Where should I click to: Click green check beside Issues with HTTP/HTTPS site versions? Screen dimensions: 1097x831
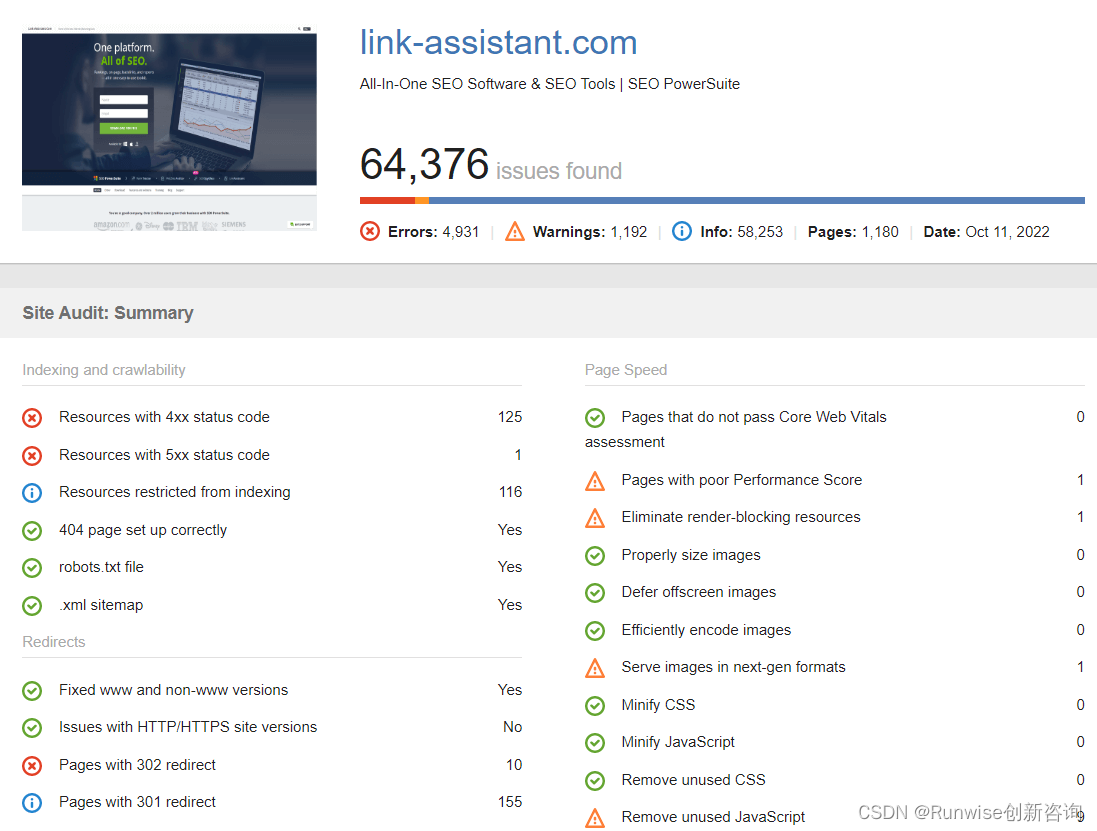(x=32, y=728)
